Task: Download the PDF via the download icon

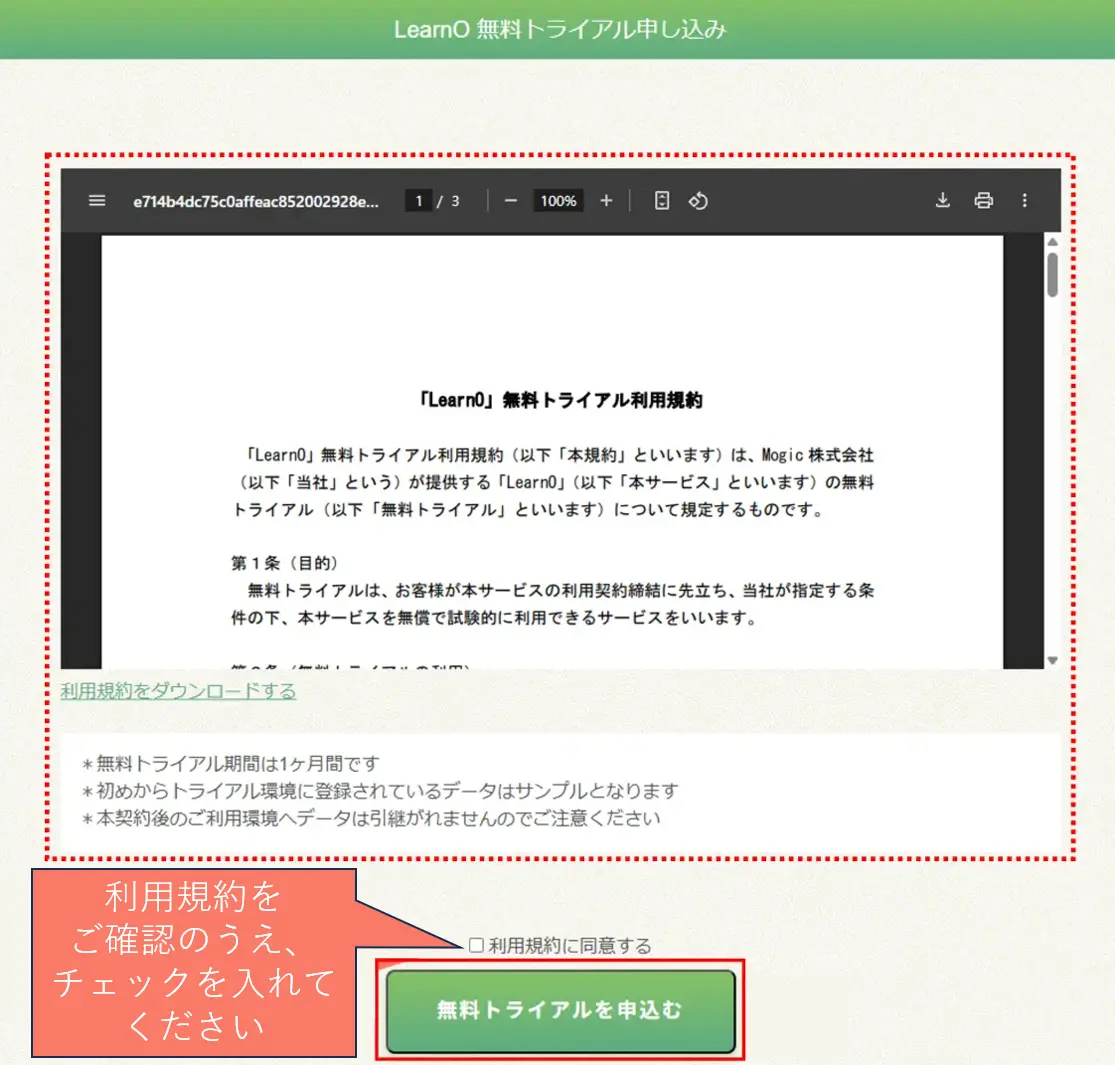Action: 942,201
